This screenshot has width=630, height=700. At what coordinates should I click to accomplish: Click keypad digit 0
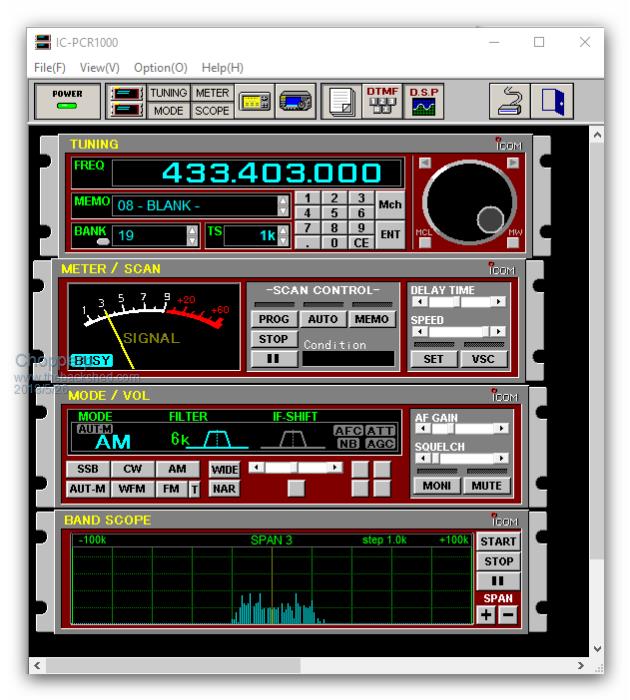[334, 242]
